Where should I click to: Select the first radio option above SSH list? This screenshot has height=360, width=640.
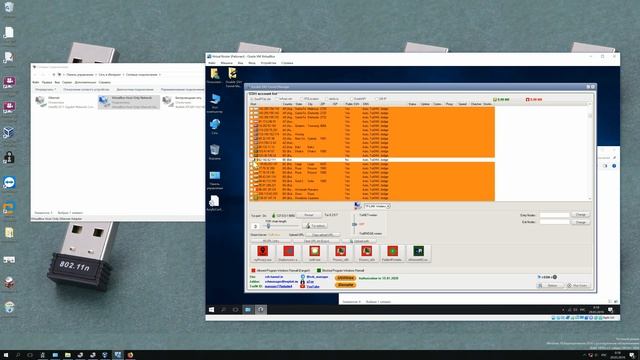coord(252,99)
